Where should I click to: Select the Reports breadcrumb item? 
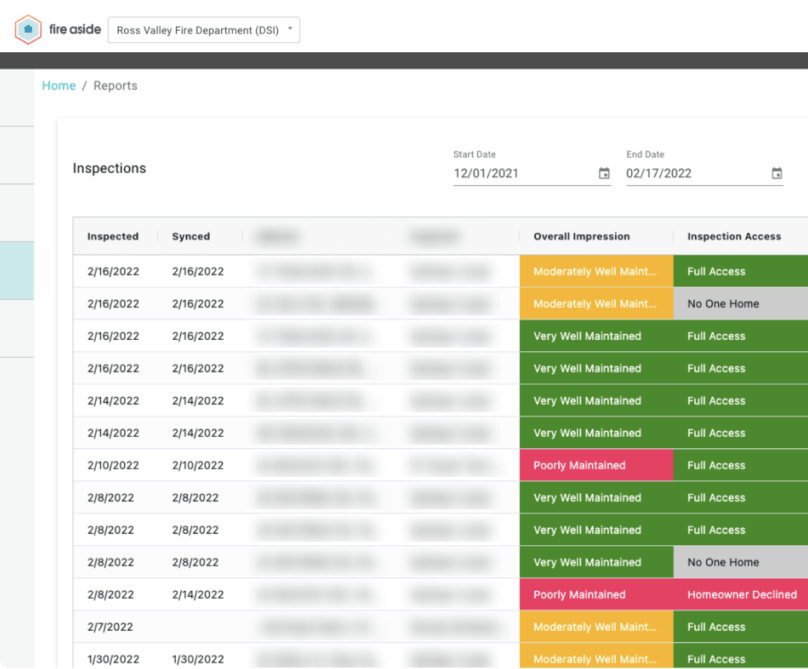point(115,86)
